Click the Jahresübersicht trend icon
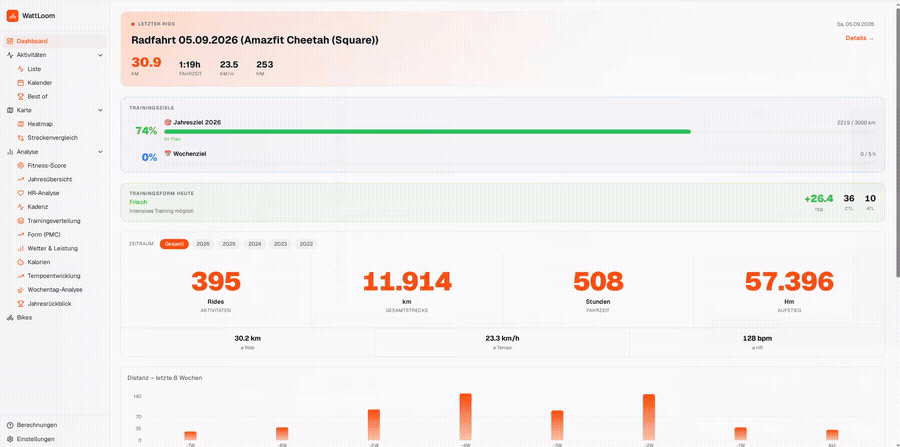900x447 pixels. (x=21, y=179)
